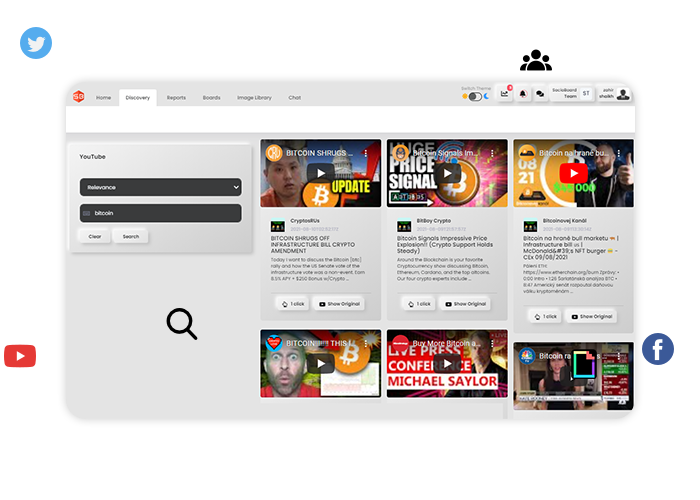Switch to the Reports tab
700x500 pixels.
pyautogui.click(x=176, y=98)
